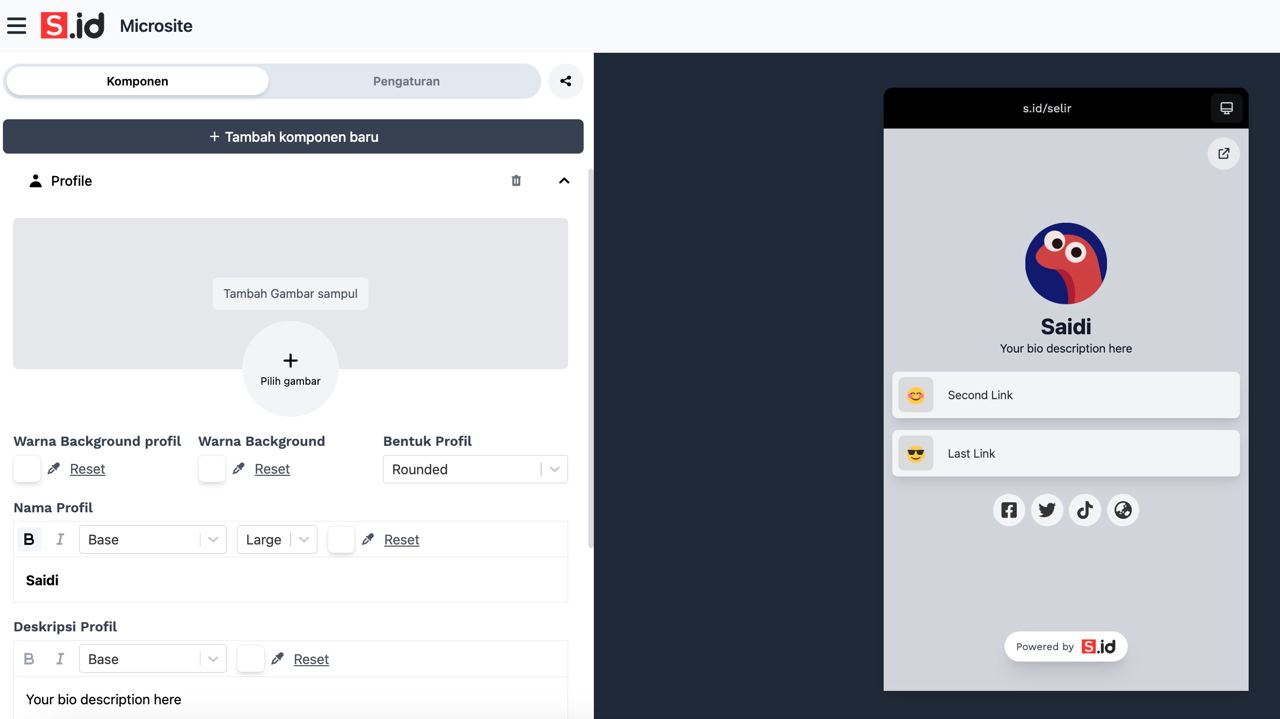Click the Twitter icon in preview
The width and height of the screenshot is (1280, 719).
tap(1047, 510)
